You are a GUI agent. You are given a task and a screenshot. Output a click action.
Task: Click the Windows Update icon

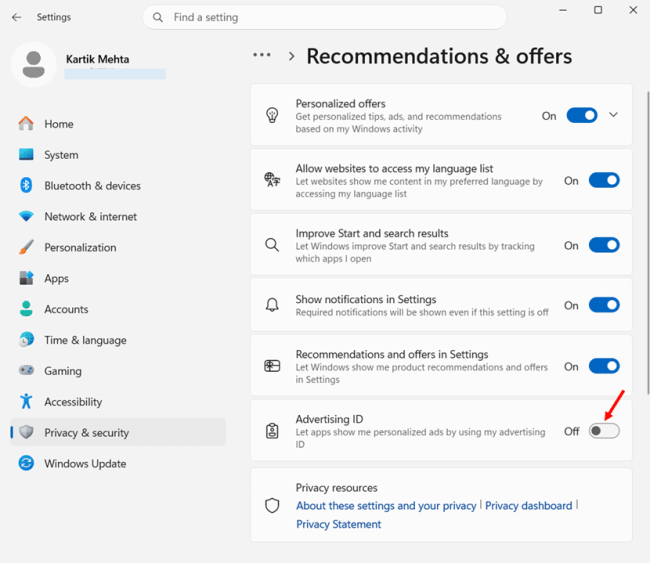click(x=26, y=463)
